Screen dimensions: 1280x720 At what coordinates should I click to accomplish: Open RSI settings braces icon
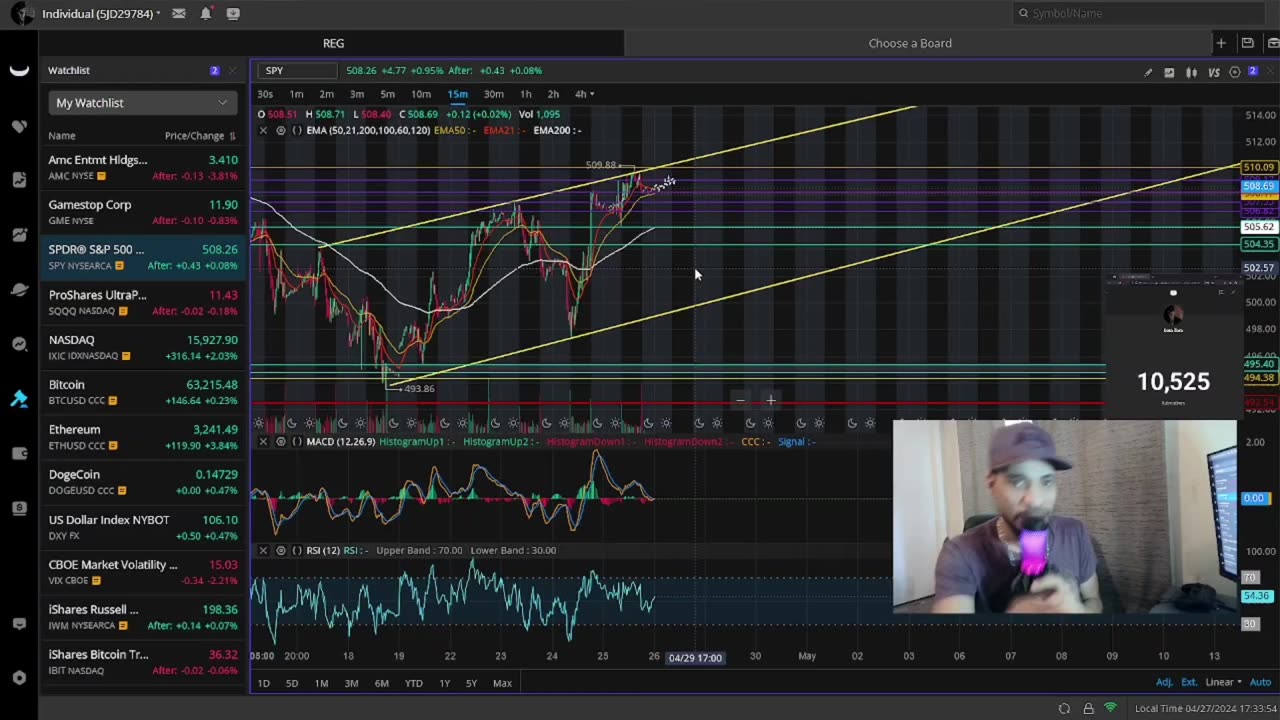(297, 550)
